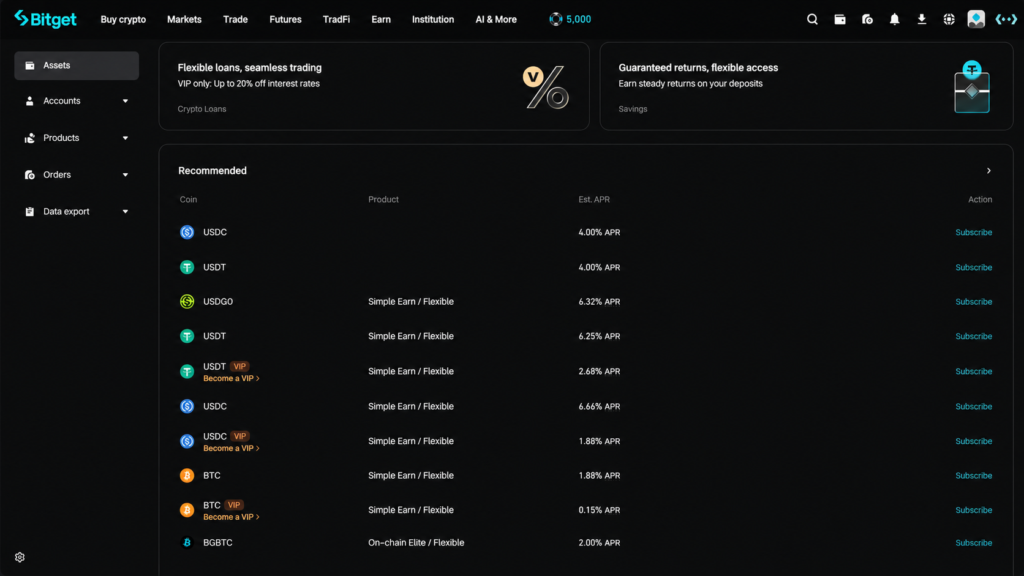Click the Data export clipboard icon
This screenshot has height=576, width=1024.
pyautogui.click(x=29, y=212)
